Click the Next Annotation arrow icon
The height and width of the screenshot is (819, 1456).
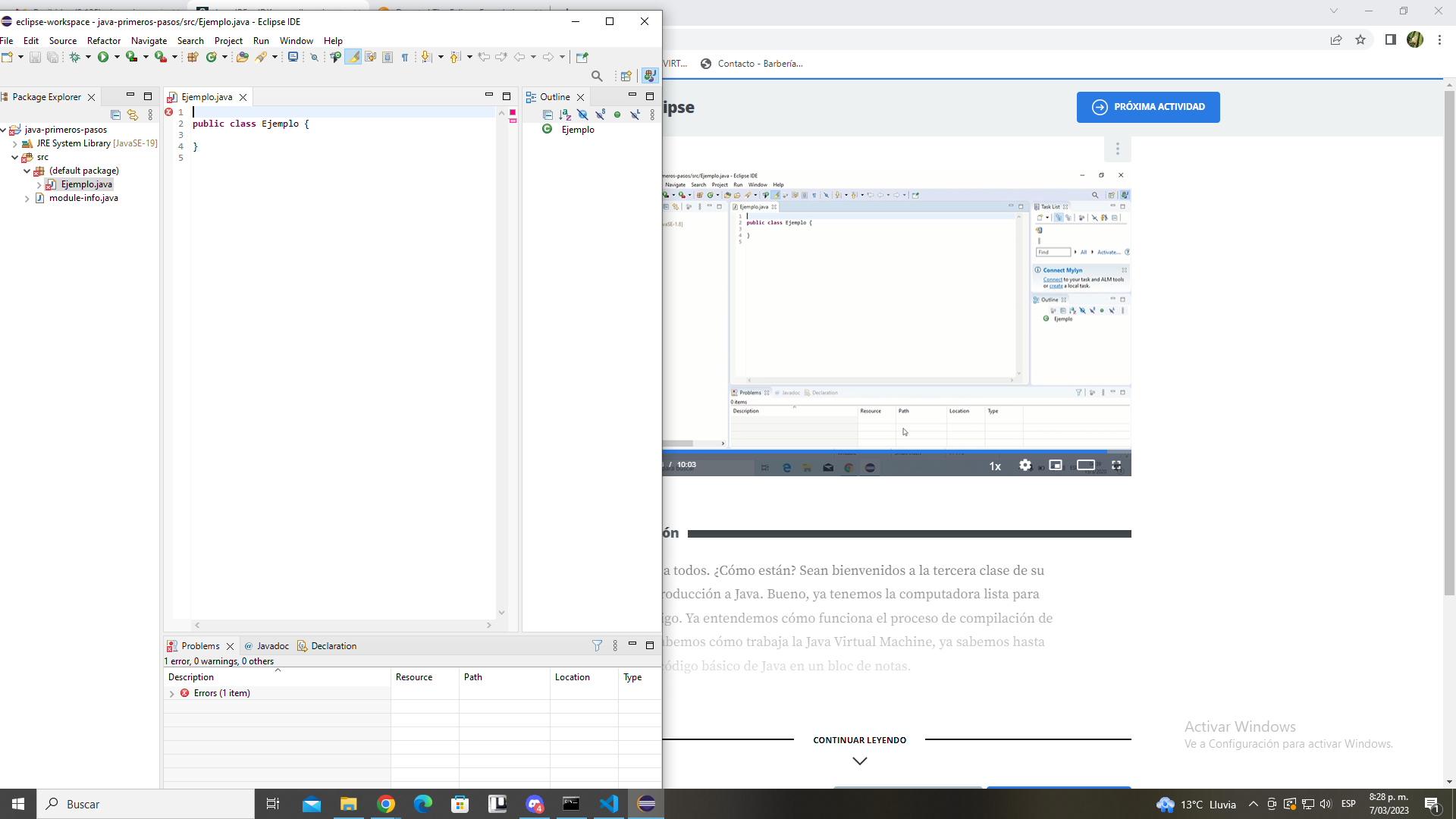click(425, 57)
